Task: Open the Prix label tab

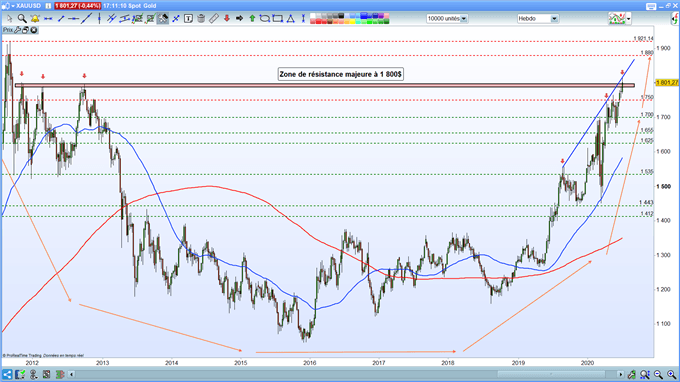Action: [8, 30]
